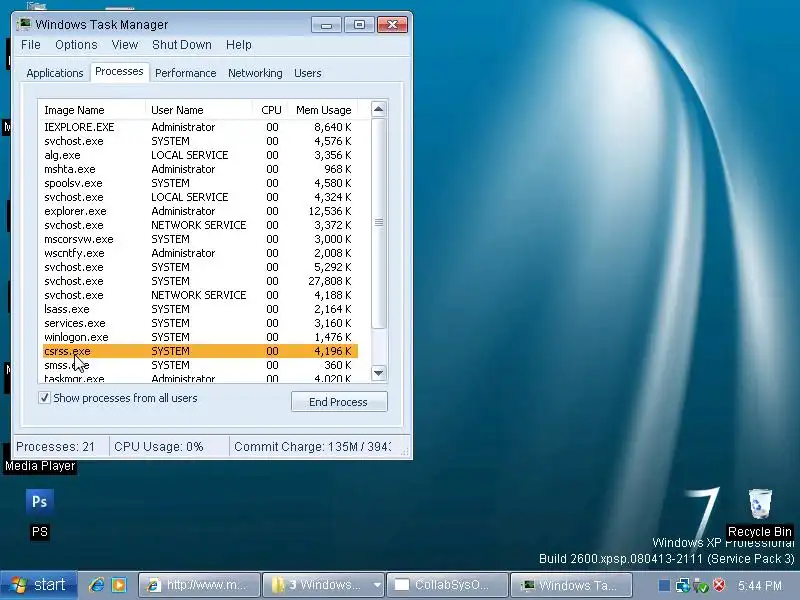Select the winlogon.exe process row
Image resolution: width=800 pixels, height=600 pixels.
200,337
